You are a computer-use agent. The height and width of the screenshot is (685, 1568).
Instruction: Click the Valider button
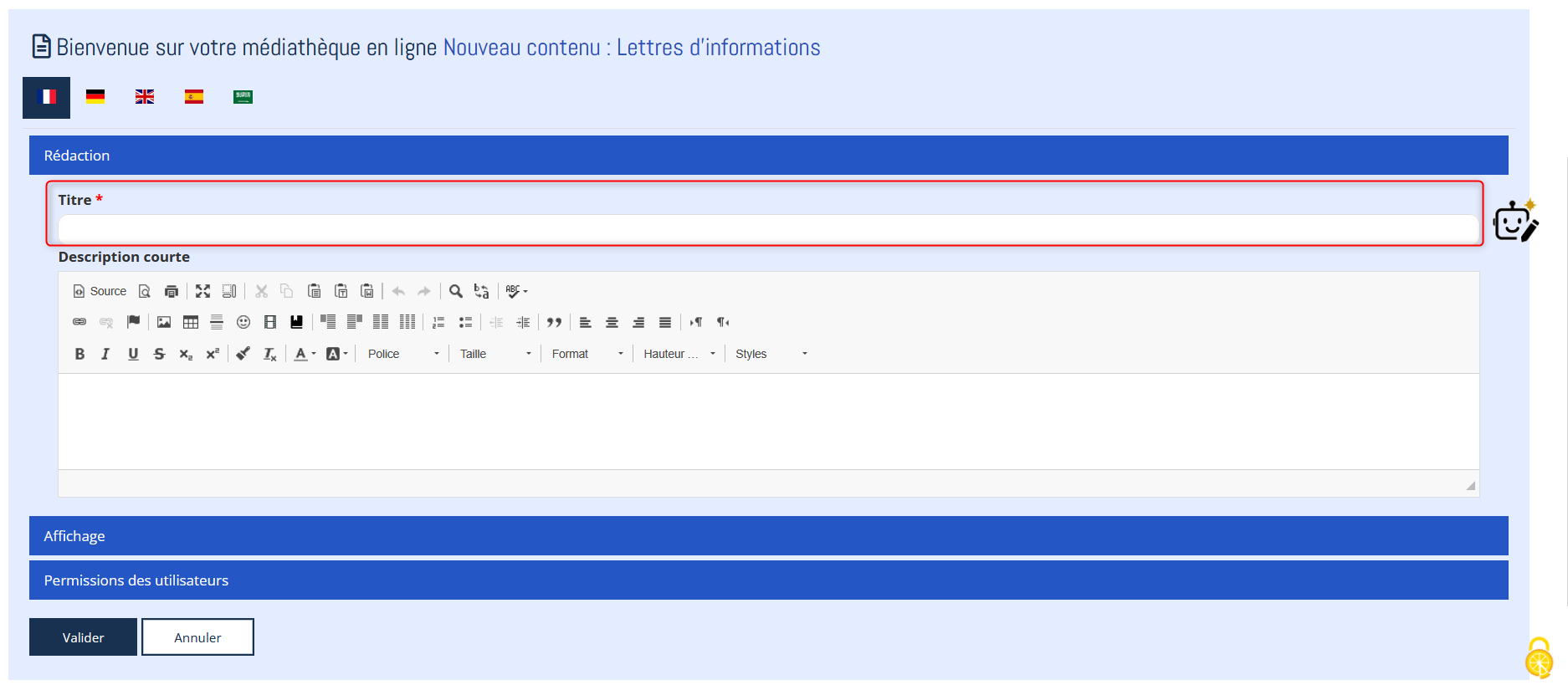click(83, 637)
